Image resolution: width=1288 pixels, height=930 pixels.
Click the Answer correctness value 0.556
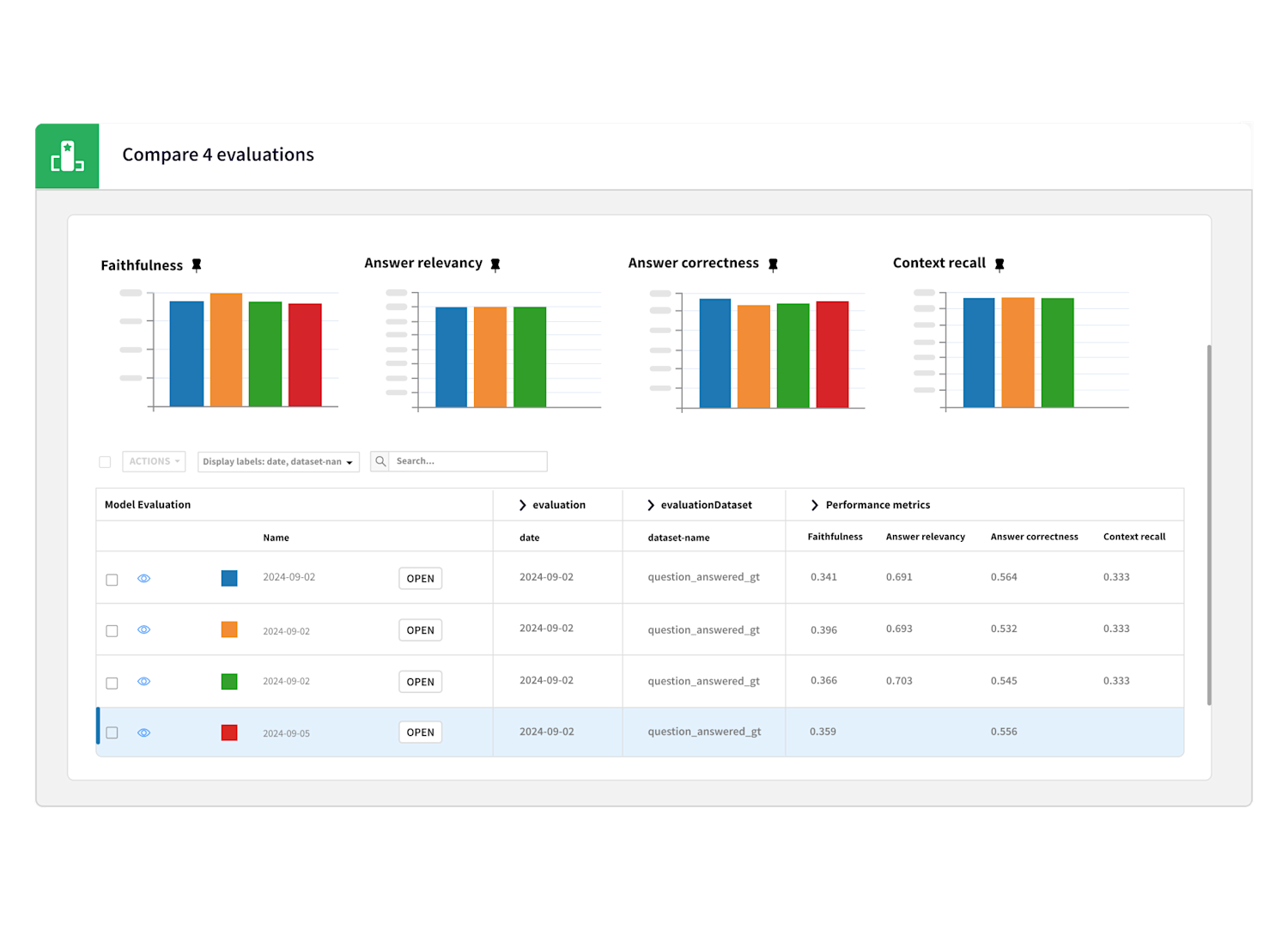tap(1004, 732)
